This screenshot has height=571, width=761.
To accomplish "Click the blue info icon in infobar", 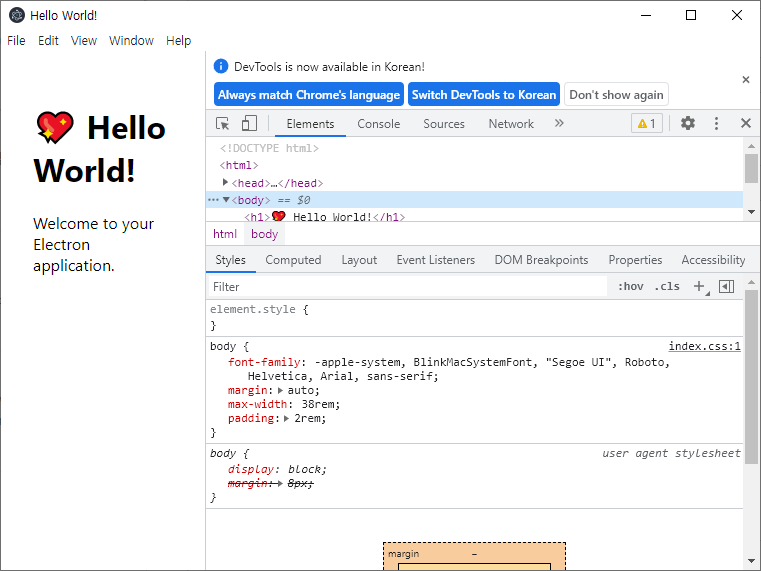I will [221, 66].
